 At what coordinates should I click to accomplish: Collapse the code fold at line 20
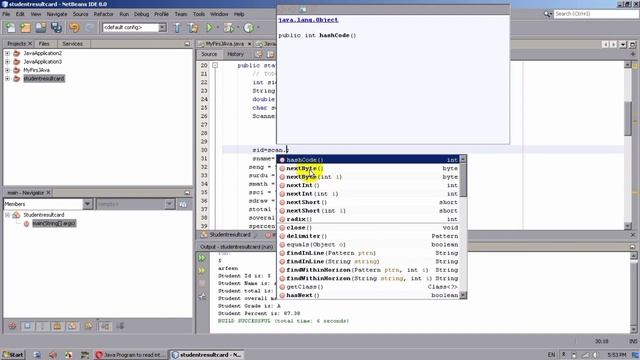click(215, 65)
